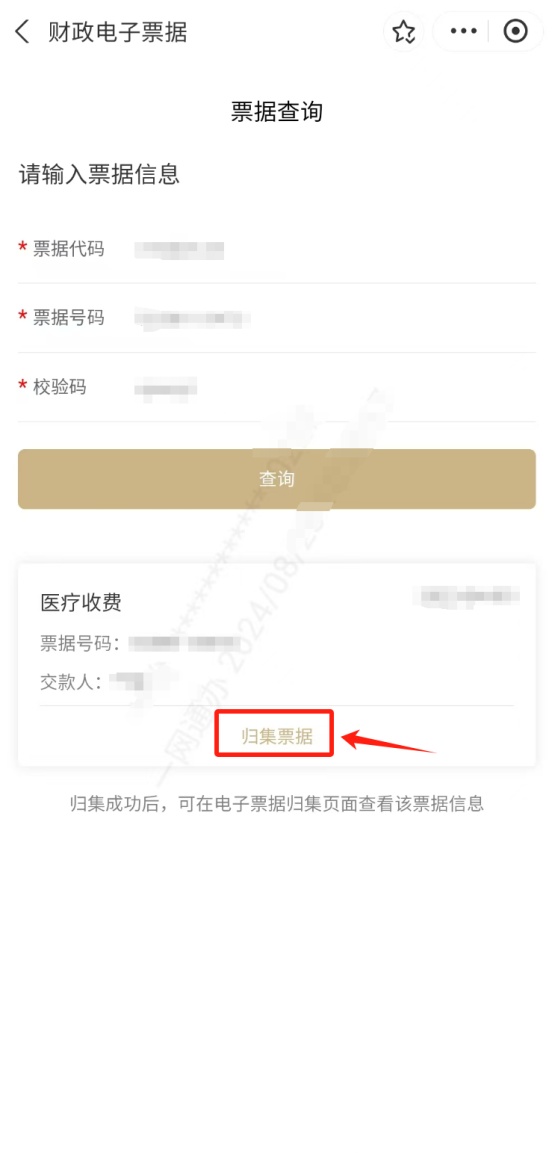Select the 医疗收费 card title
555x1153 pixels.
coord(81,602)
